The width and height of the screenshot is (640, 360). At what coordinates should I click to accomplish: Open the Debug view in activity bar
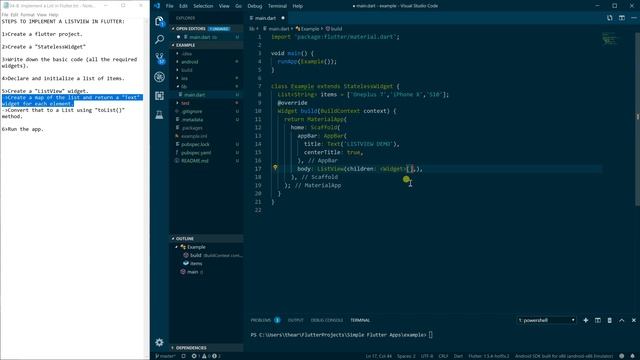[x=159, y=77]
